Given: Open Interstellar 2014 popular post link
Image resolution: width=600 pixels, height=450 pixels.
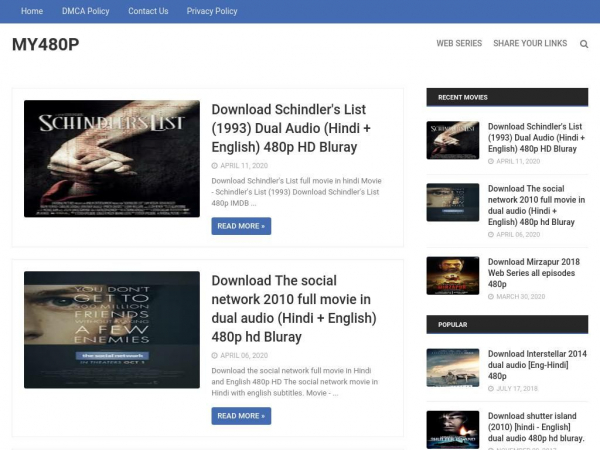Looking at the screenshot, I should pos(537,365).
